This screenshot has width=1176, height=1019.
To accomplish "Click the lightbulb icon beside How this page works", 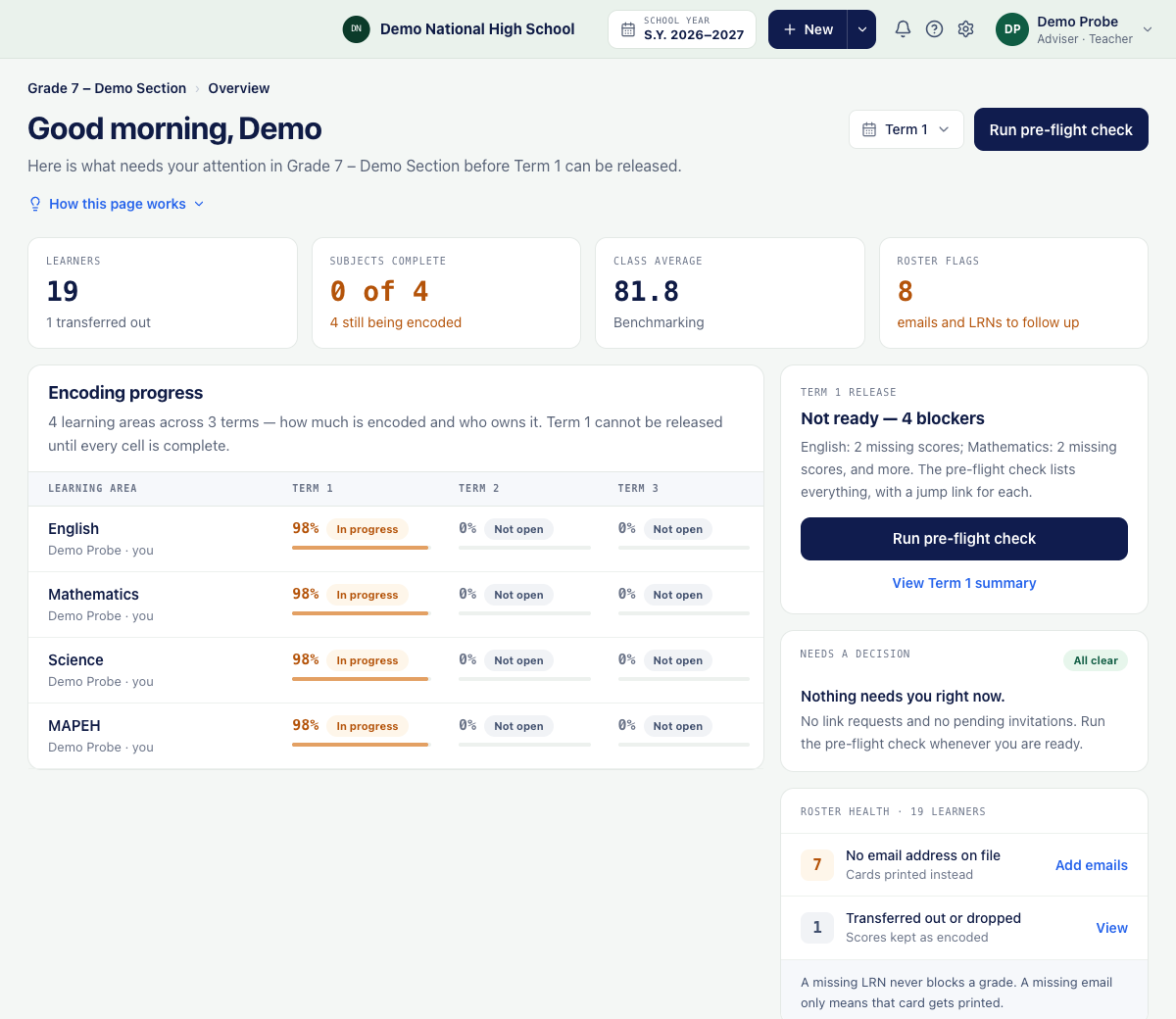I will point(35,204).
